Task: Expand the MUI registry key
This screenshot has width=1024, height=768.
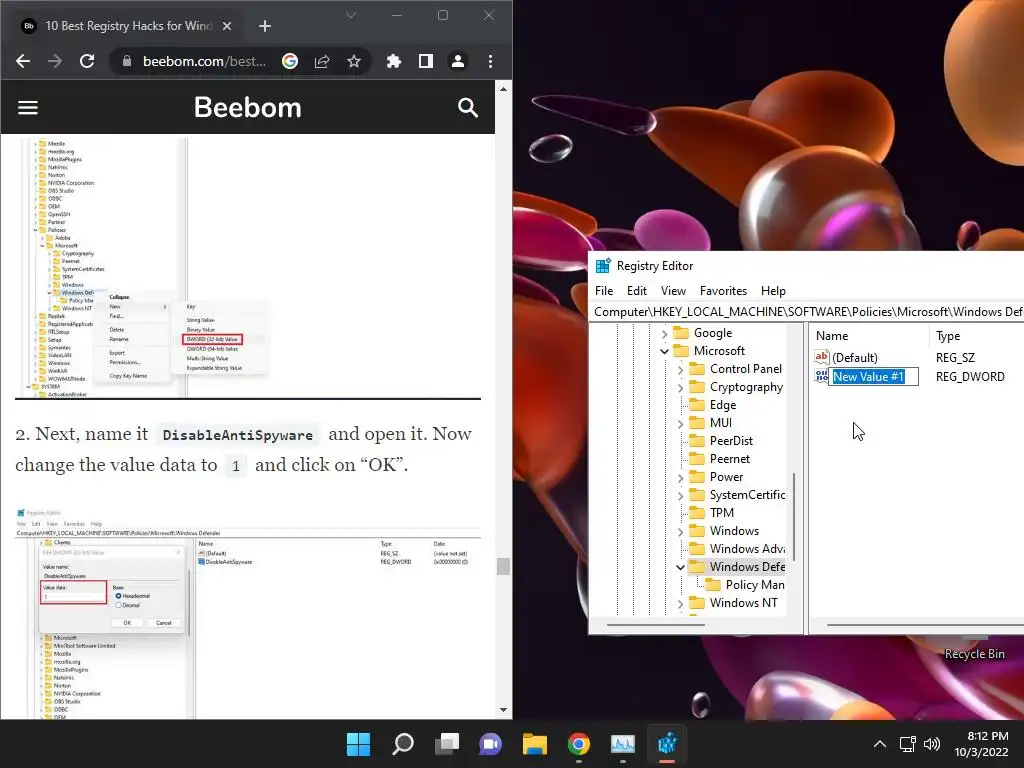Action: pos(680,424)
